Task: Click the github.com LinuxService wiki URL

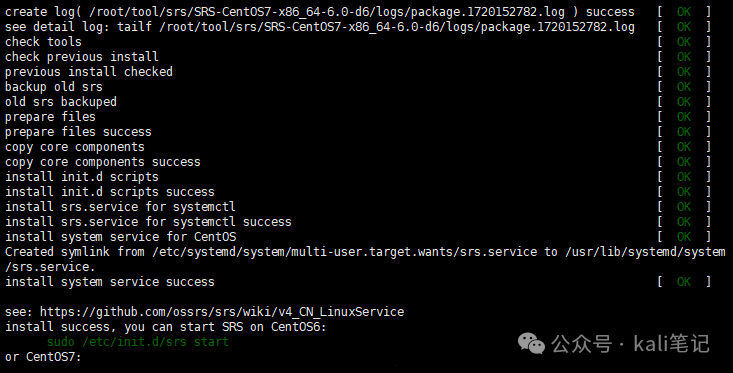Action: tap(222, 312)
